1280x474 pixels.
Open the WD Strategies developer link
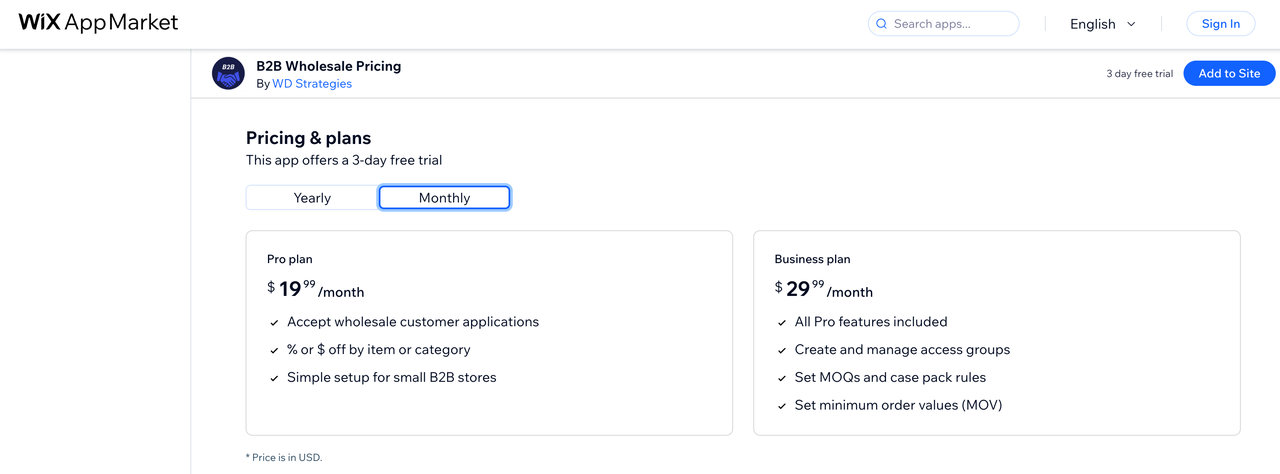(312, 84)
